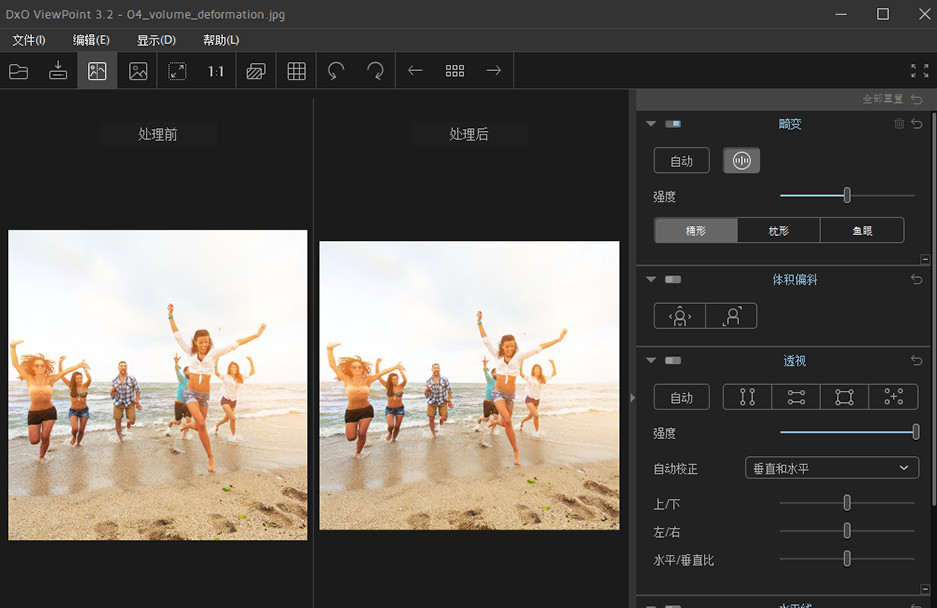Choose the eight-point perspective tool
937x608 pixels.
[x=893, y=397]
